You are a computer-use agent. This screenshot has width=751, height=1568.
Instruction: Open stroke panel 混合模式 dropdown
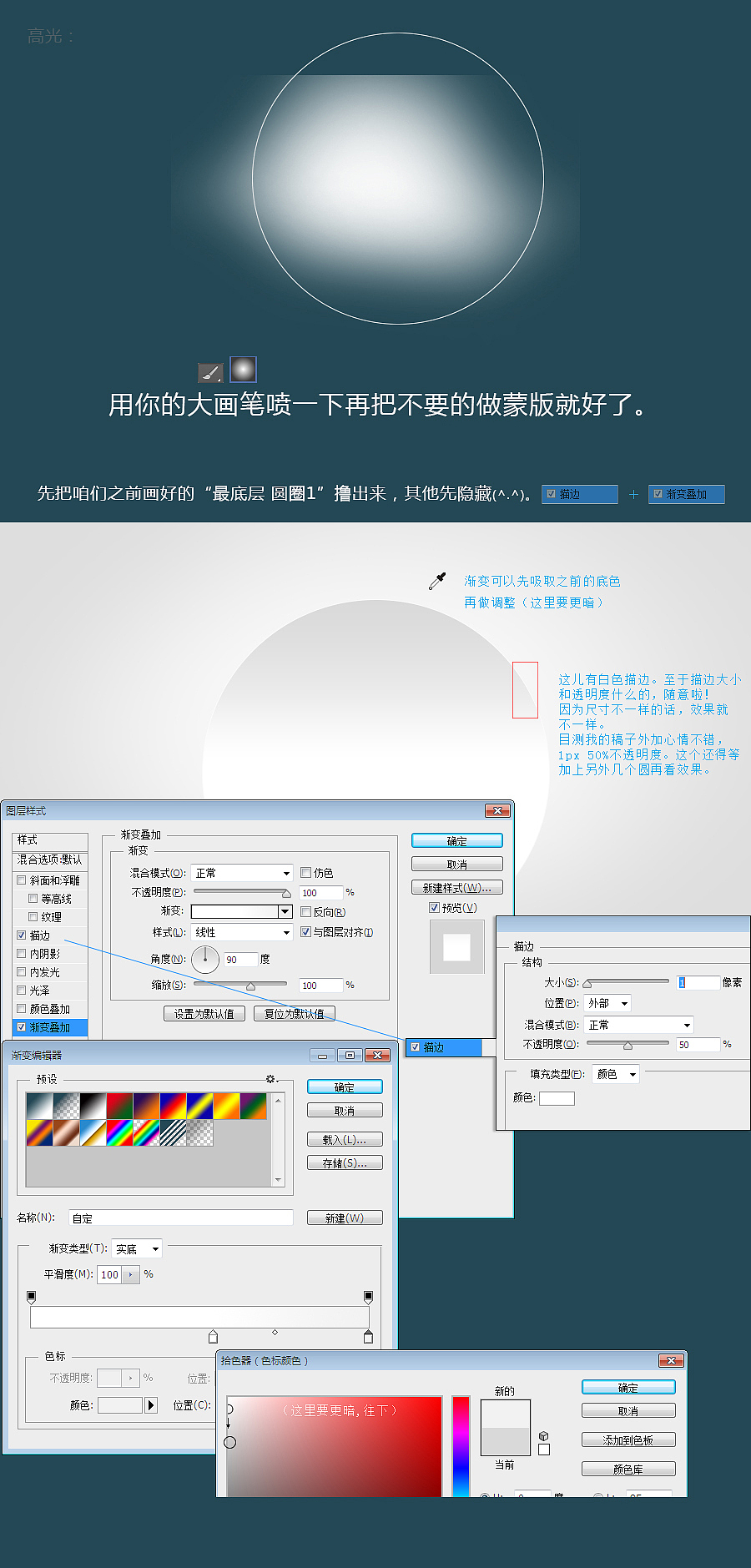[639, 1025]
